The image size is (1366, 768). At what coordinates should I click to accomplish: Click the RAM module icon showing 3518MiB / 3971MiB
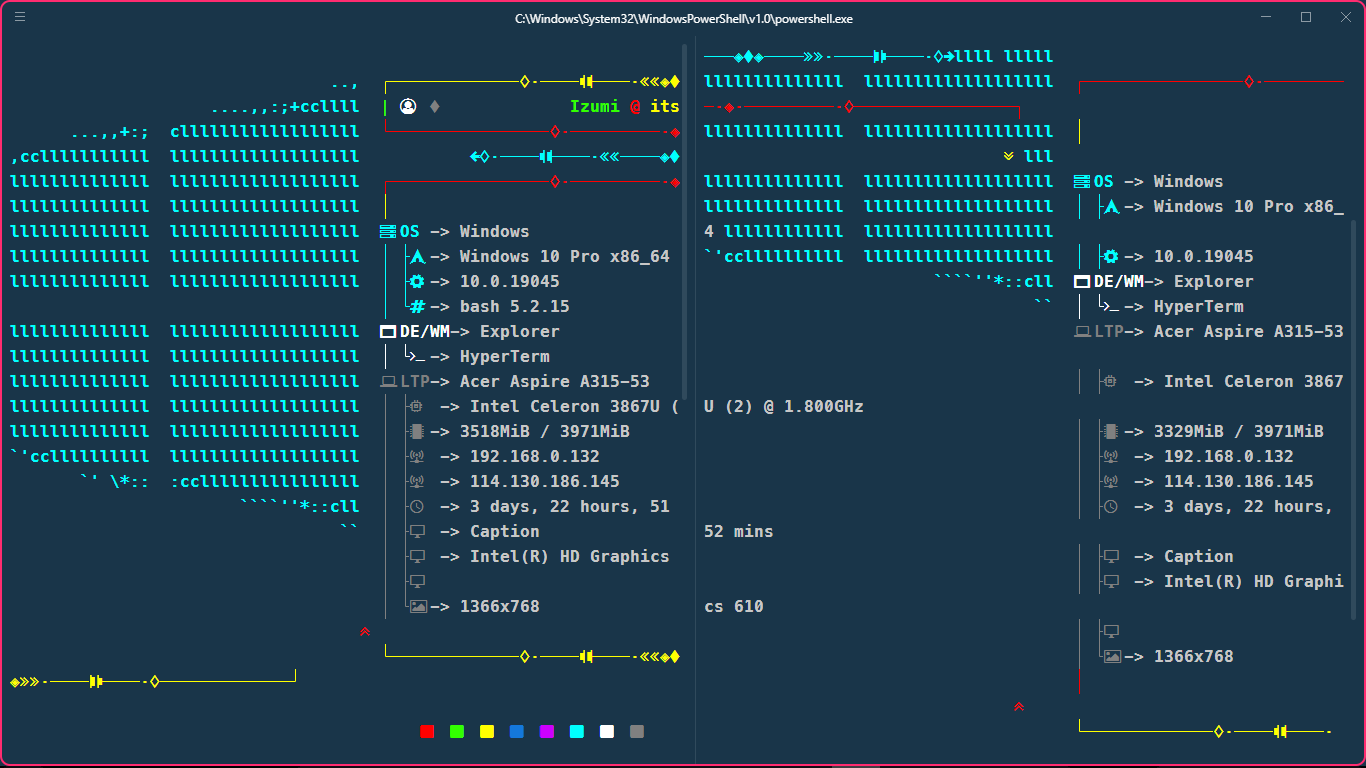(418, 431)
